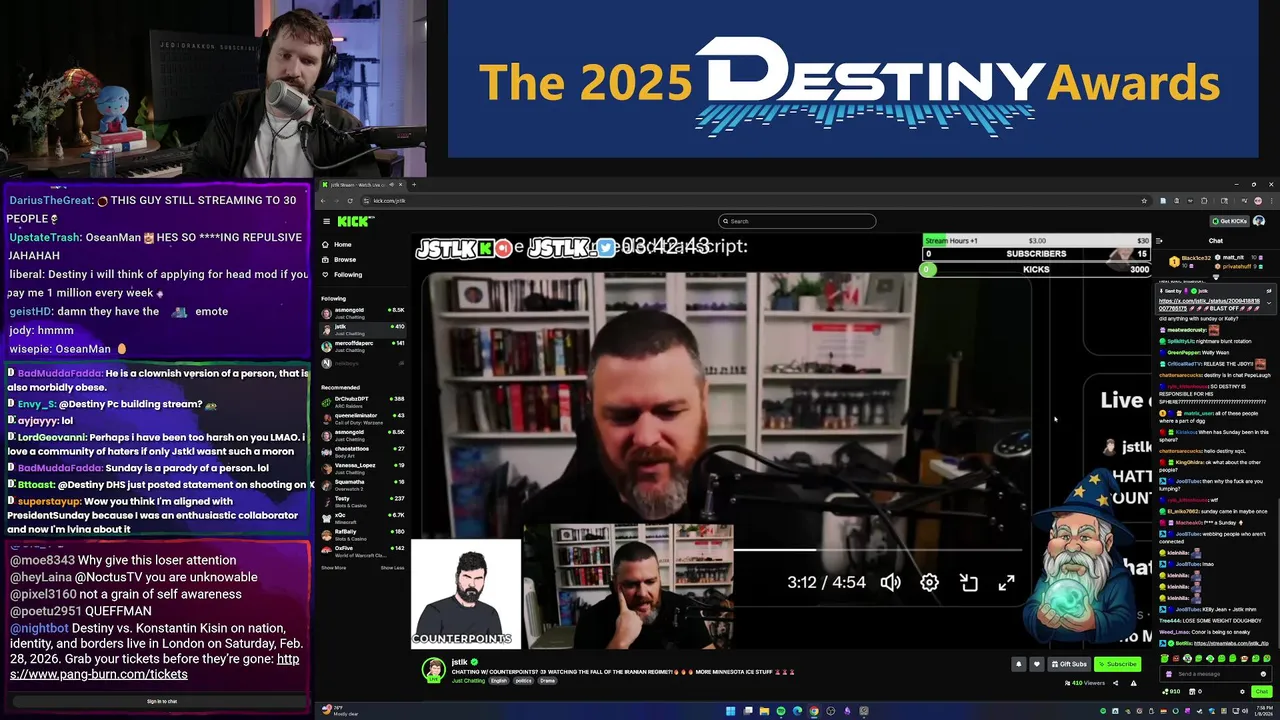Unpin icon on pinned chat message
Viewport: 1280px width, 720px height.
click(1269, 291)
